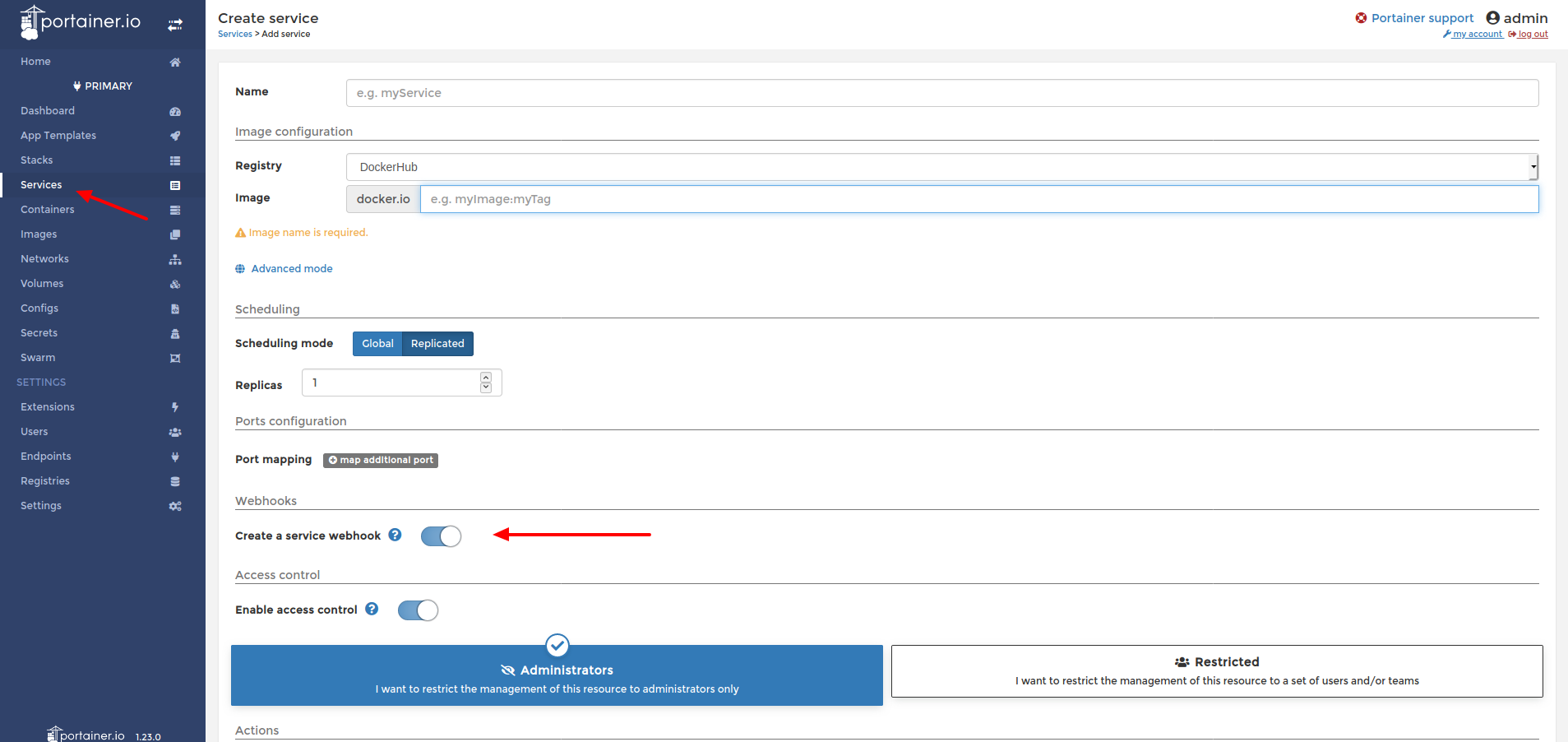Select the Volumes sidebar icon
This screenshot has height=742, width=1568.
[x=174, y=283]
